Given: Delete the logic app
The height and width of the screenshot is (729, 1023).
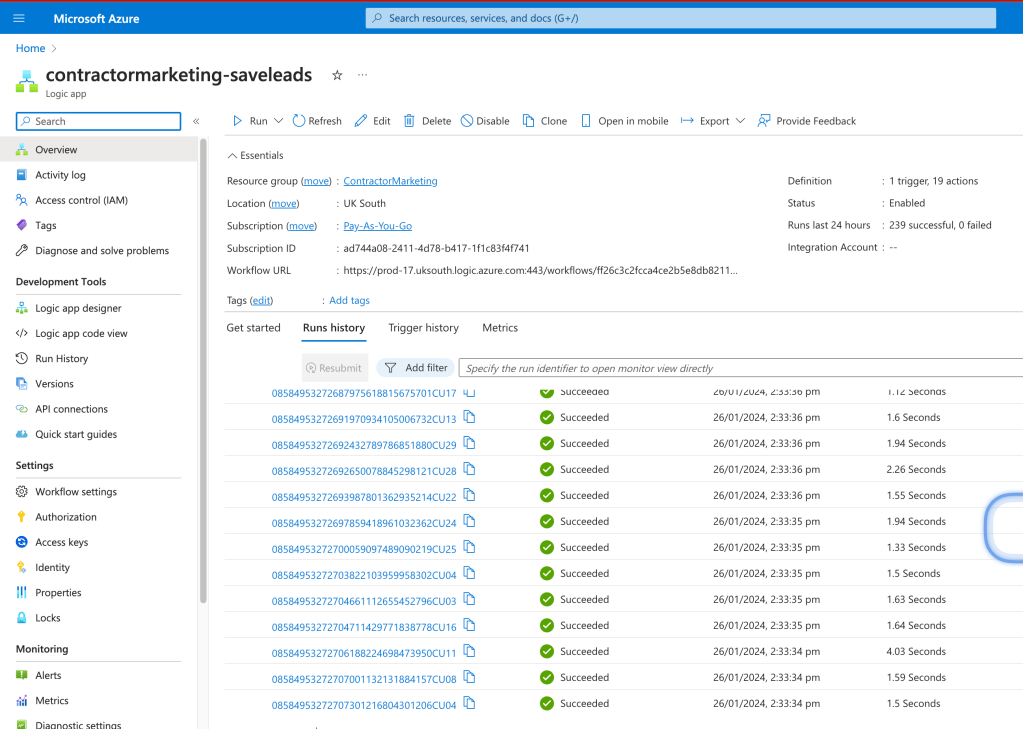Looking at the screenshot, I should 427,121.
